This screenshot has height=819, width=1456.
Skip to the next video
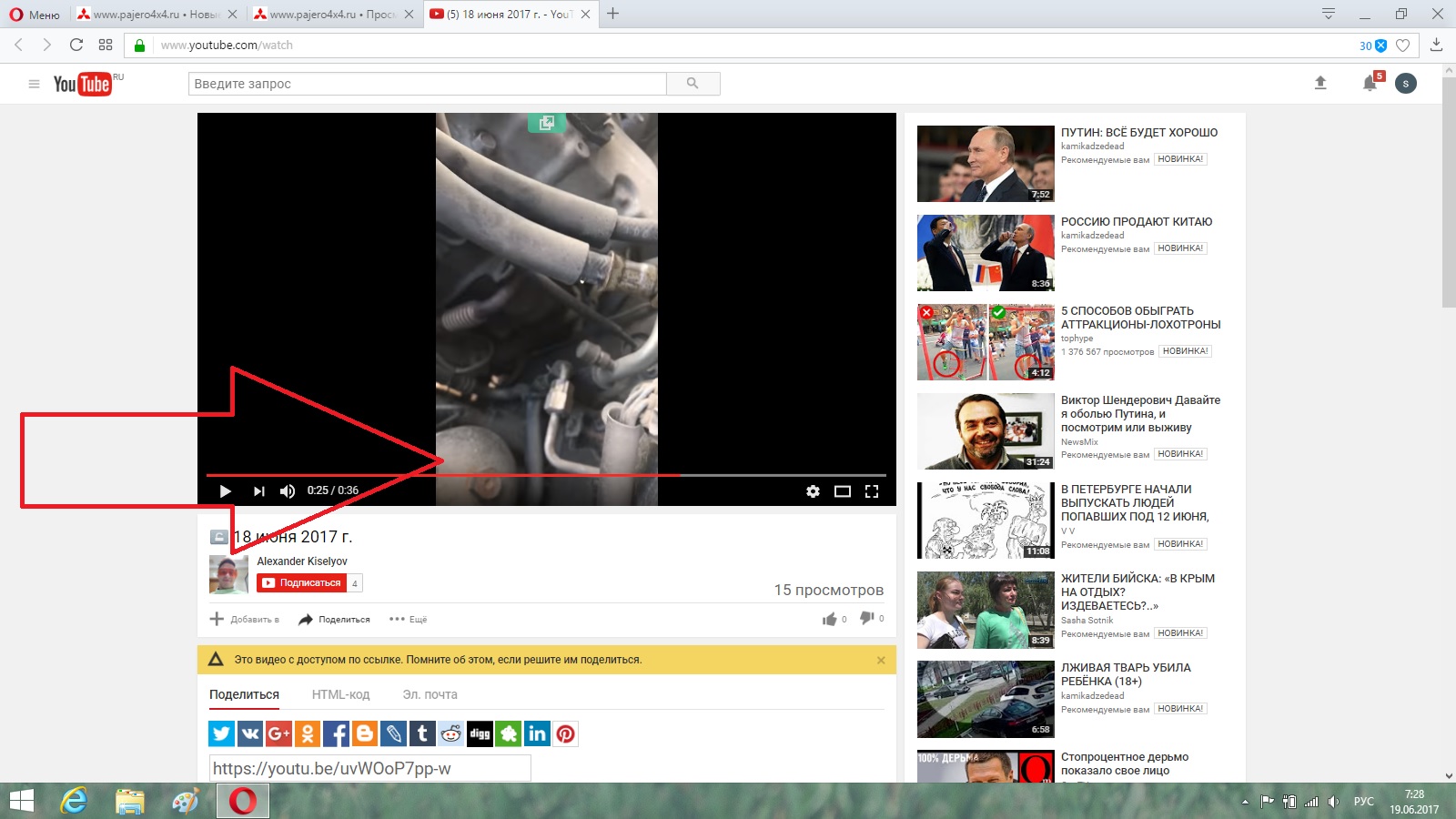point(258,491)
